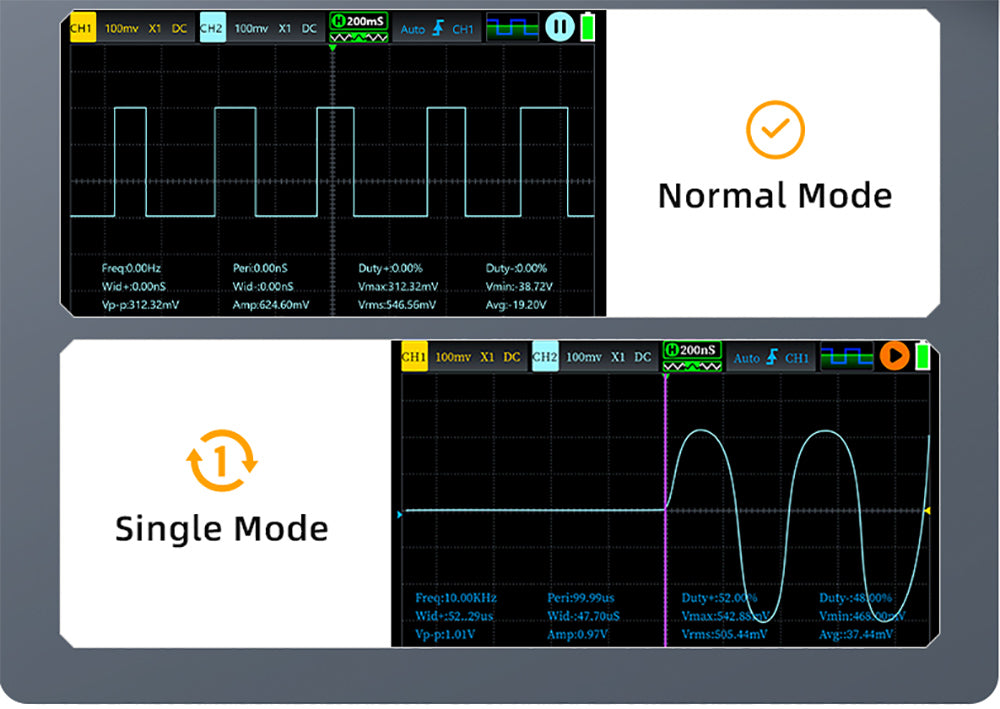
Task: Select the Normal Mode label
Action: [775, 195]
